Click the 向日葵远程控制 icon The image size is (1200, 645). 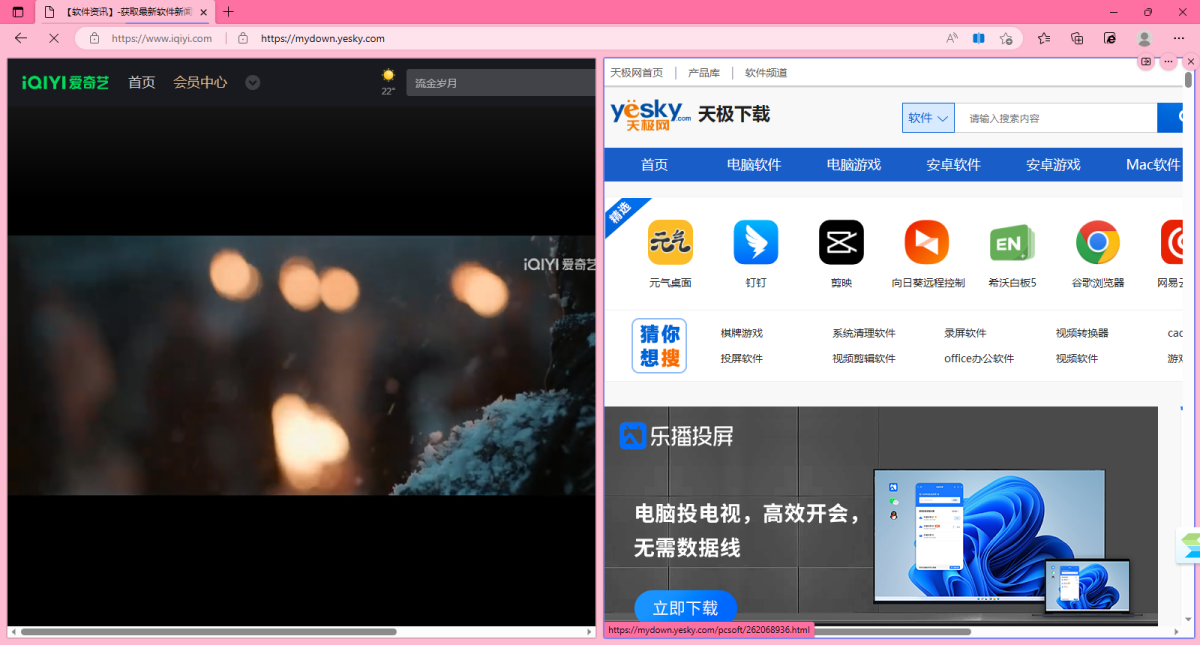tap(926, 242)
